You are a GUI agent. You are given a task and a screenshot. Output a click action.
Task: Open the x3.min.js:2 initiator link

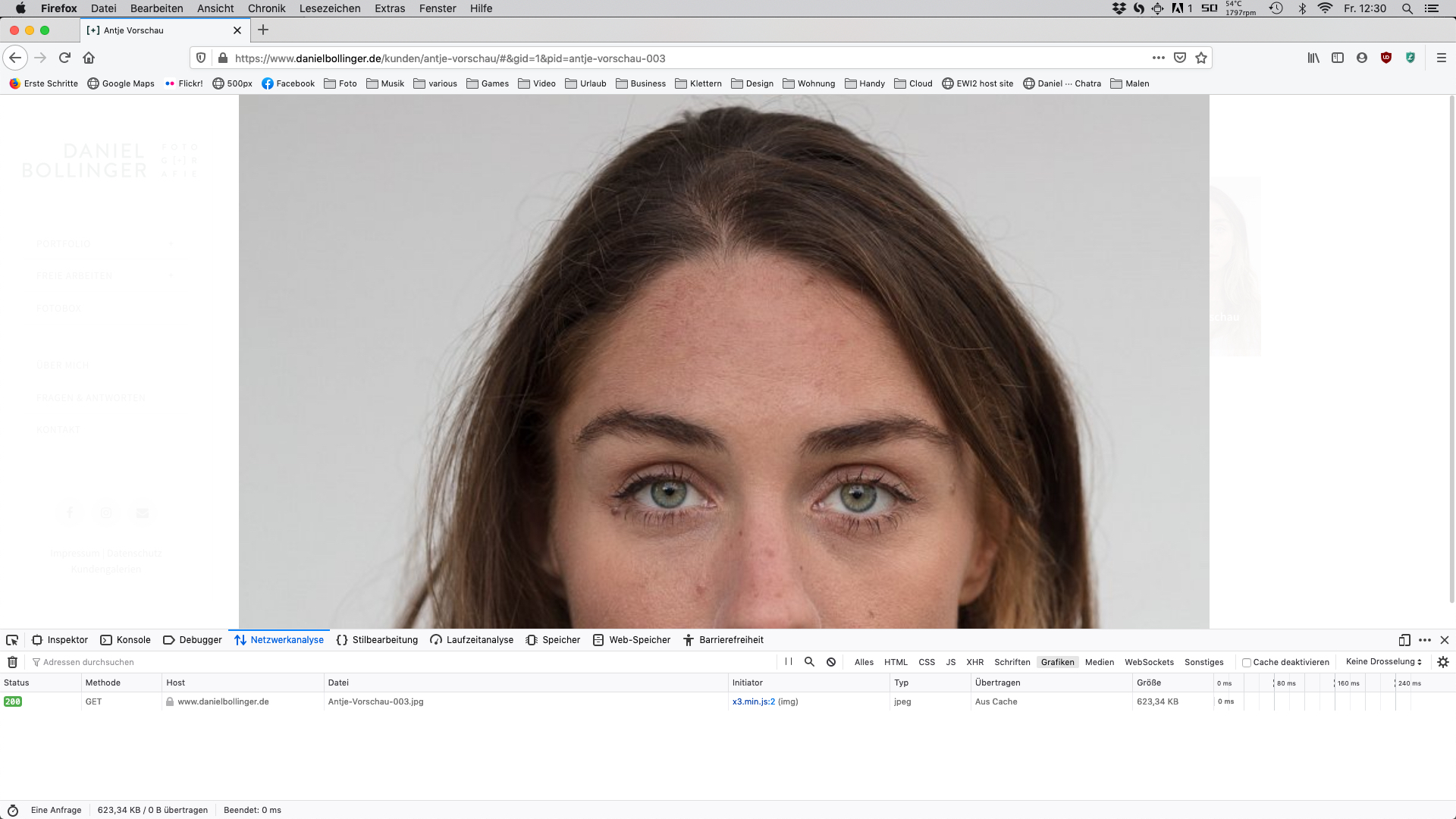(x=754, y=701)
